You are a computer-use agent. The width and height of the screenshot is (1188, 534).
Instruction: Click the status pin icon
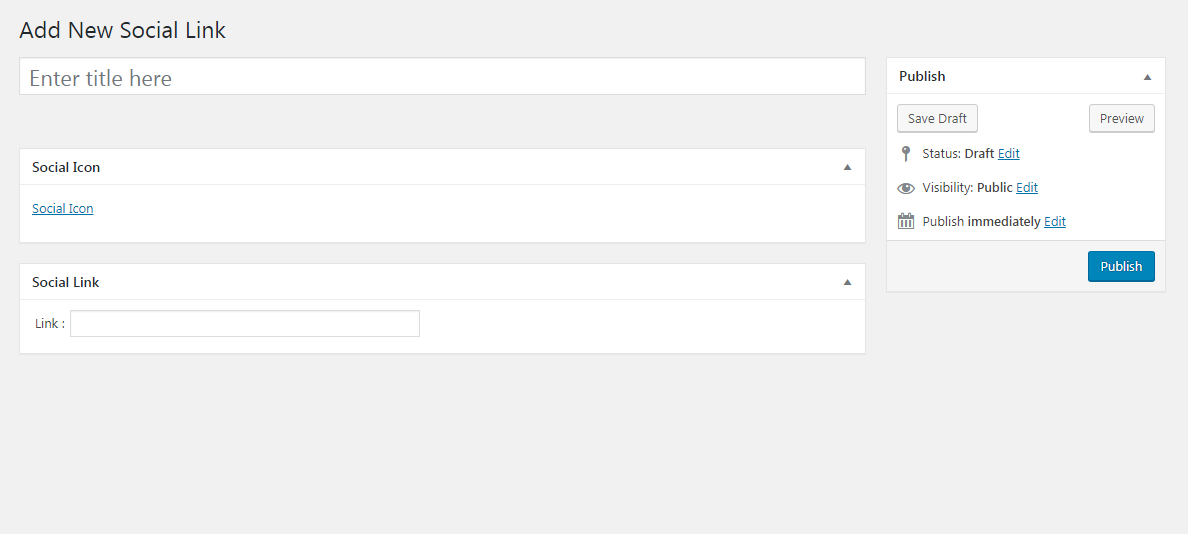tap(906, 154)
